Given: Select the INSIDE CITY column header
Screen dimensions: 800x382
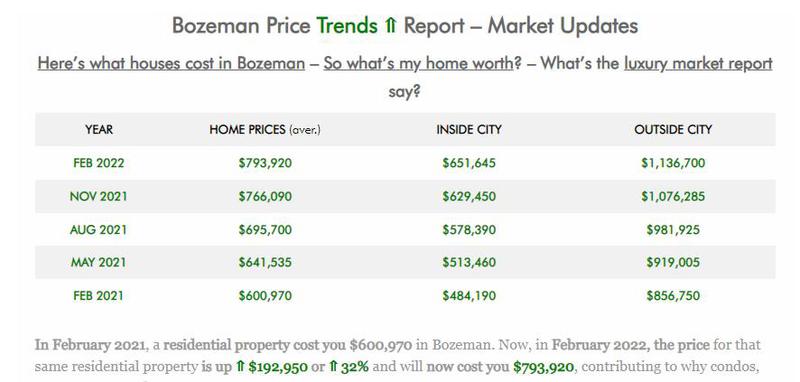Looking at the screenshot, I should tap(469, 130).
